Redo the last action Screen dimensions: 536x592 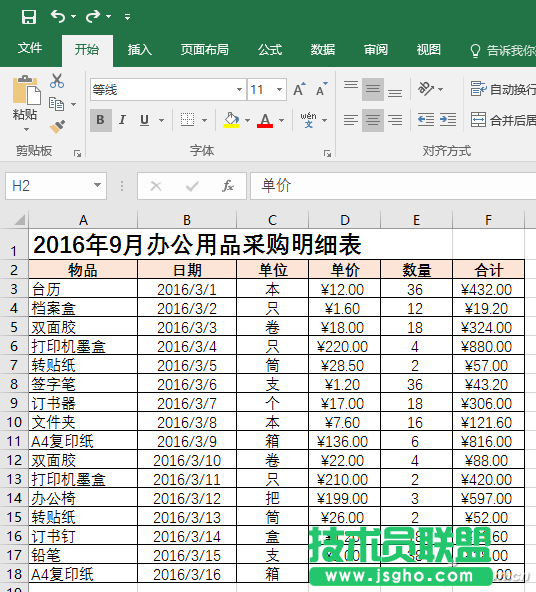tap(93, 17)
